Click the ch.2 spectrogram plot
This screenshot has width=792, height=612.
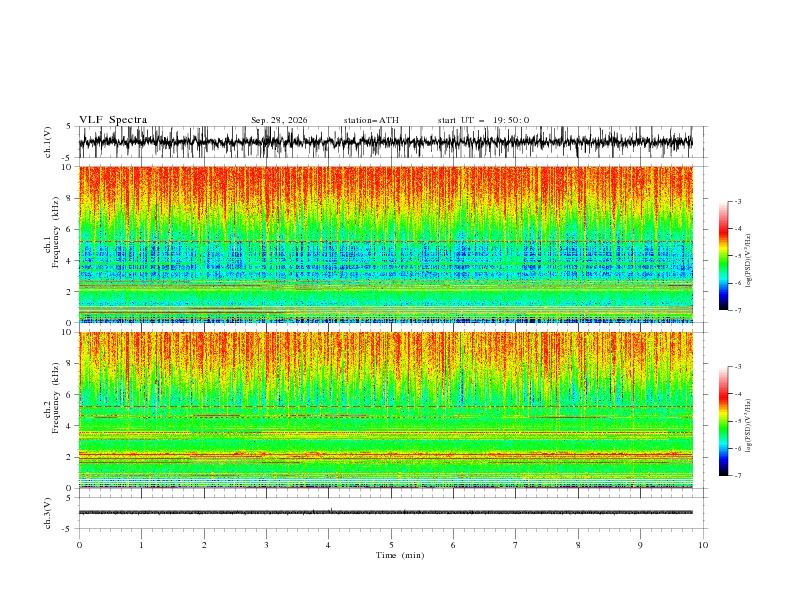(386, 410)
